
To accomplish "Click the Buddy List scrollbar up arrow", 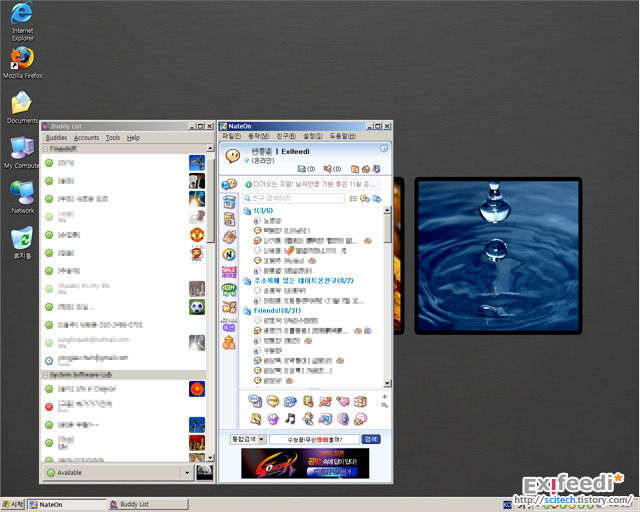I will click(210, 148).
